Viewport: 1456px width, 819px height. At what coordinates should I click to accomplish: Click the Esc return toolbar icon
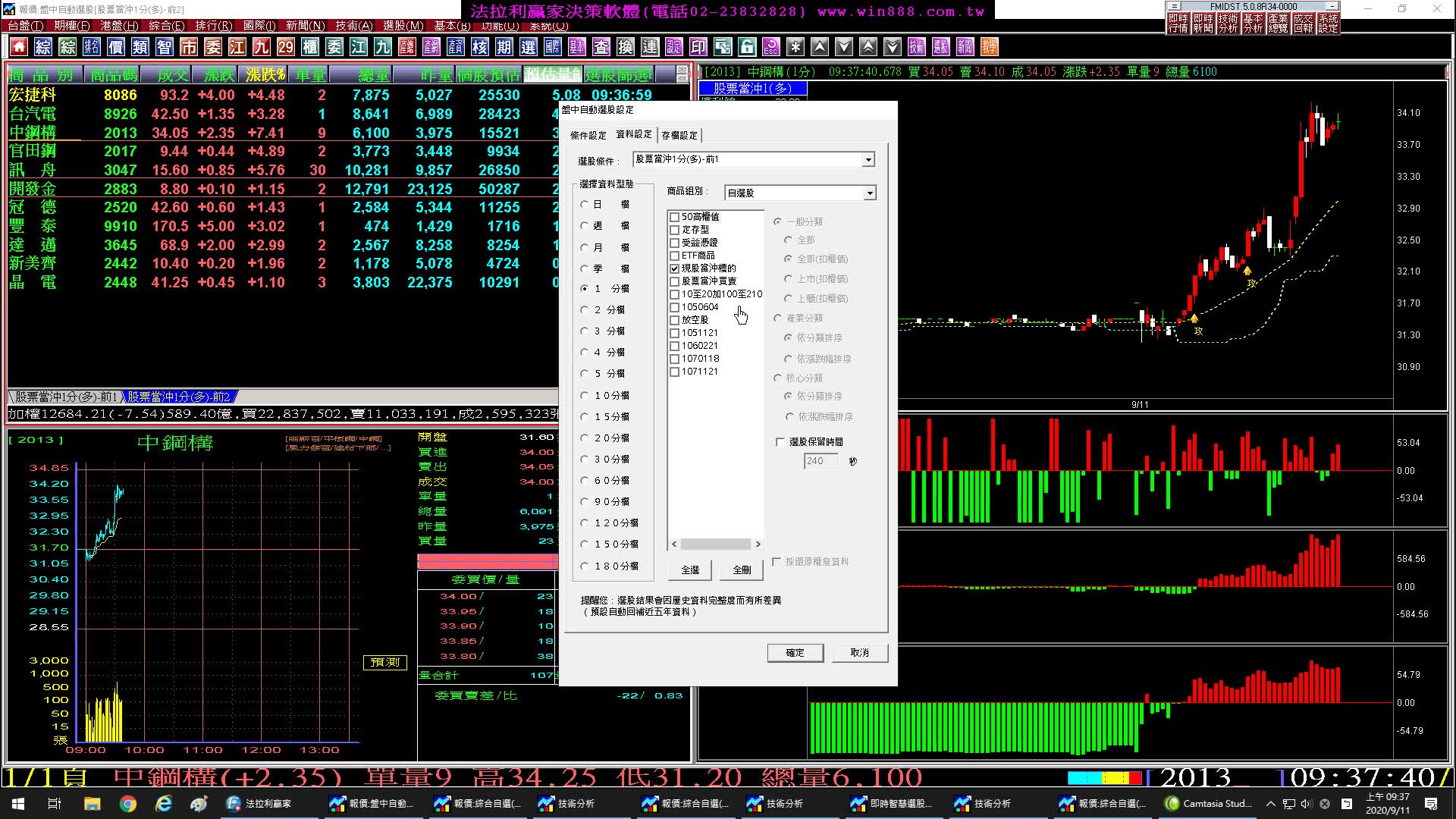click(771, 47)
